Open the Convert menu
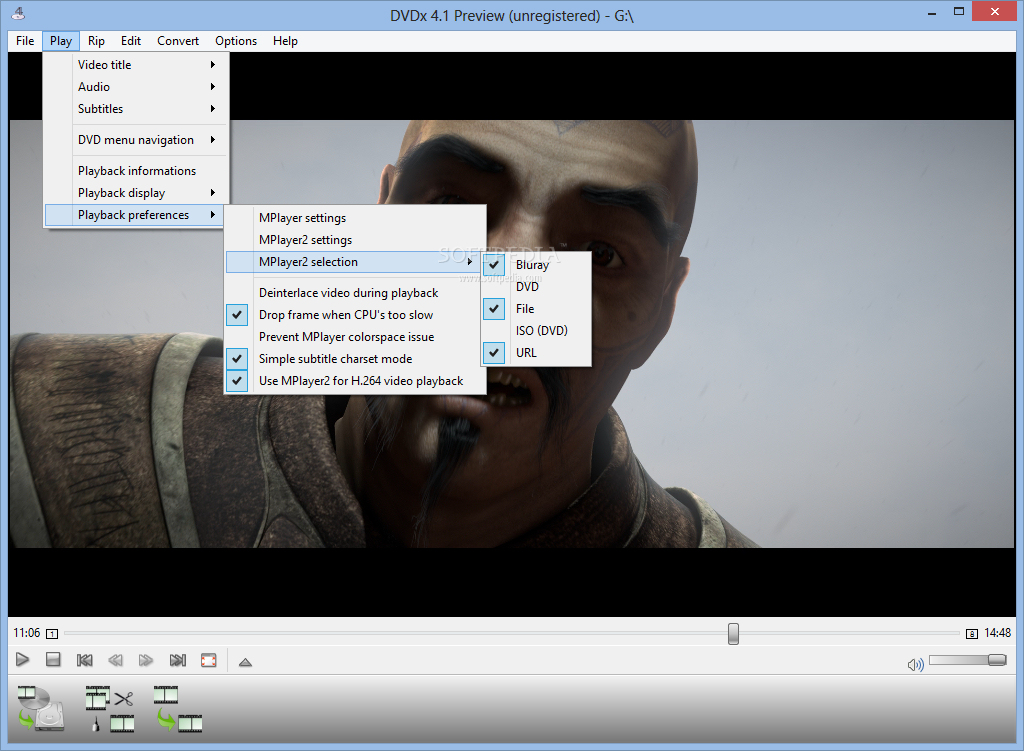Viewport: 1024px width, 751px height. pos(177,41)
